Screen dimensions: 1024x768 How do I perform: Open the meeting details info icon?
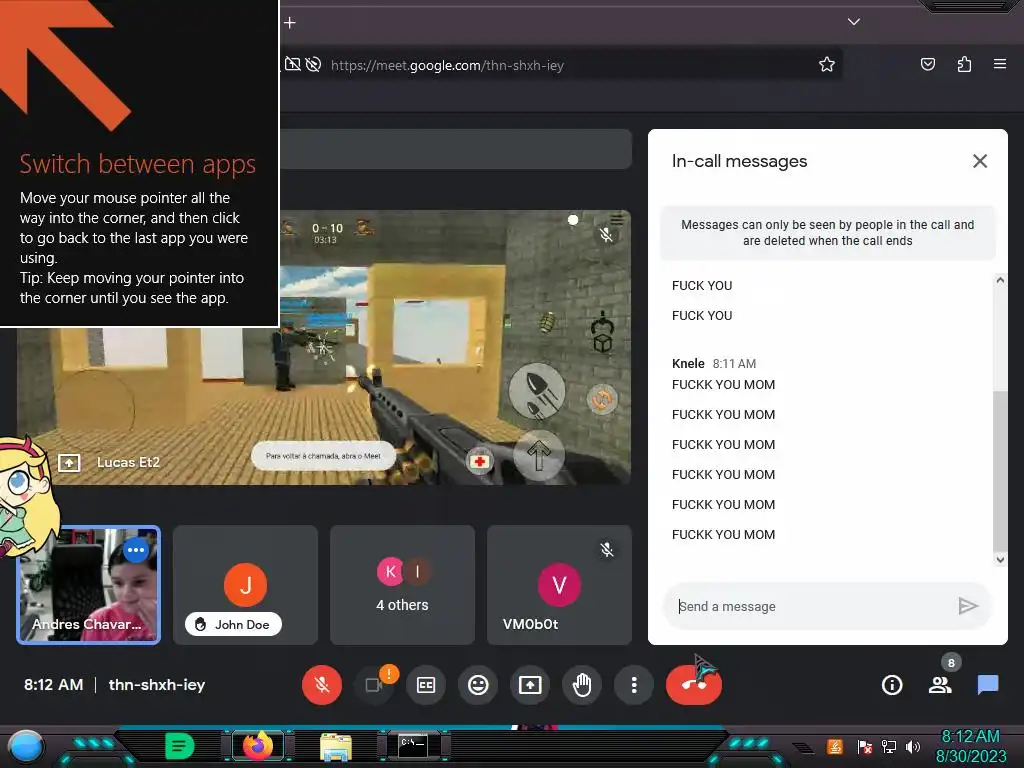click(x=891, y=684)
